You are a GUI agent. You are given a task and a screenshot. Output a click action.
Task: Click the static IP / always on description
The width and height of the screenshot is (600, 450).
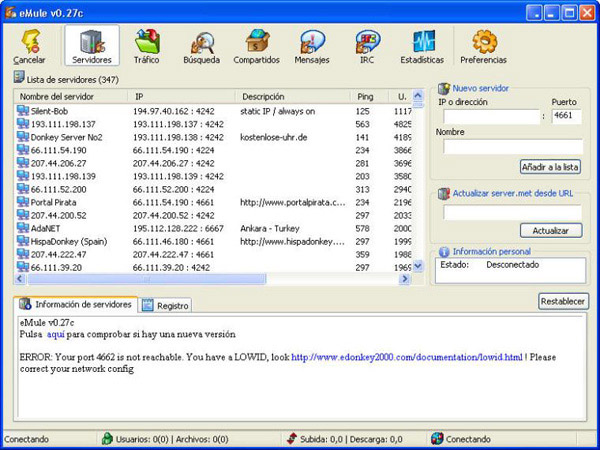(x=278, y=111)
